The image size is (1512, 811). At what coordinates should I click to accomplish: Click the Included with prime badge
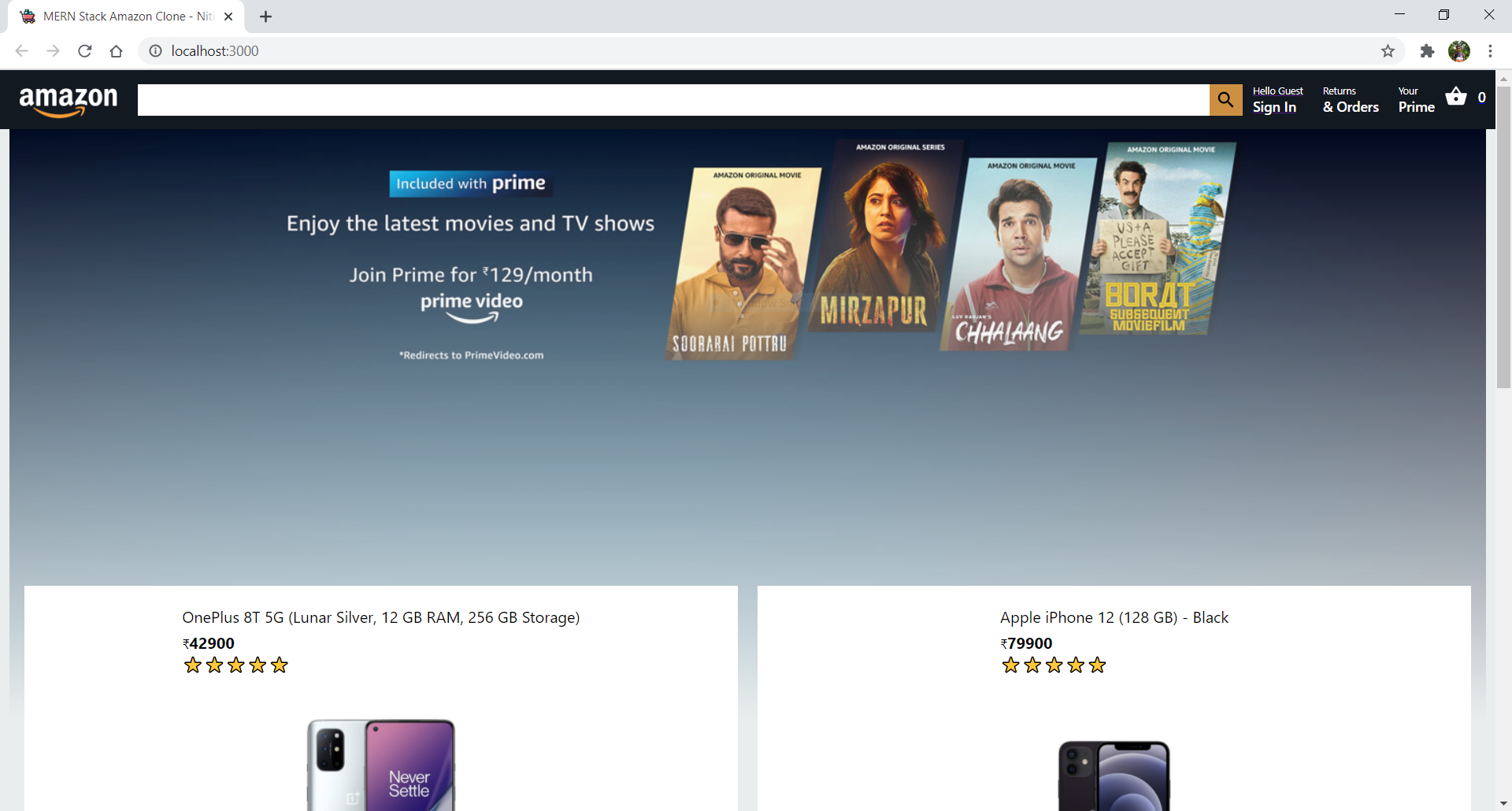pos(470,183)
